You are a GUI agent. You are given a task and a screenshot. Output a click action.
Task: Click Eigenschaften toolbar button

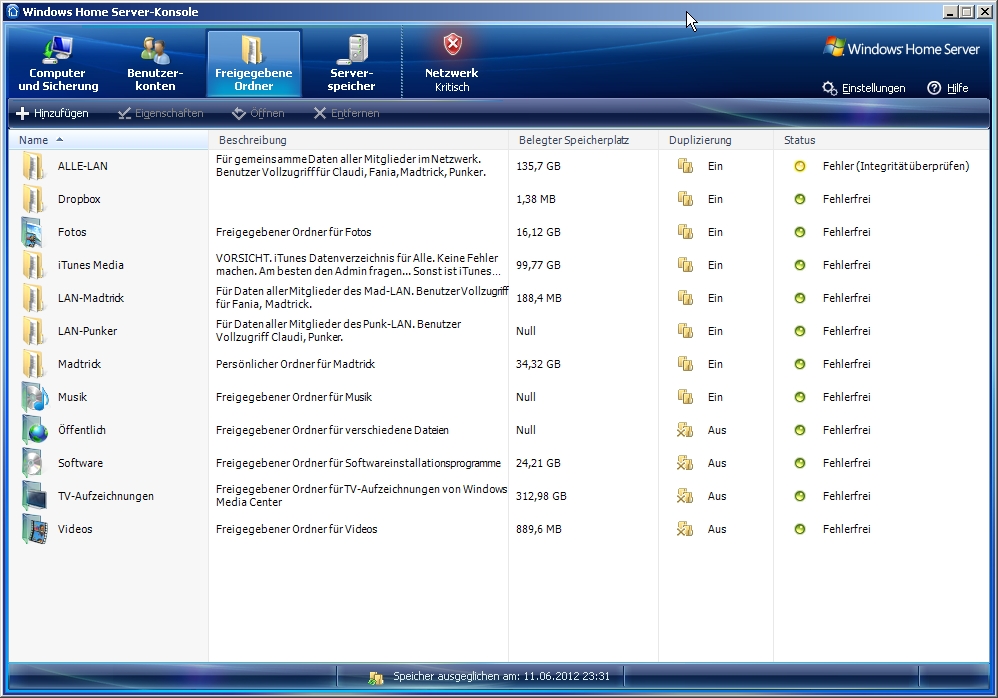(161, 113)
